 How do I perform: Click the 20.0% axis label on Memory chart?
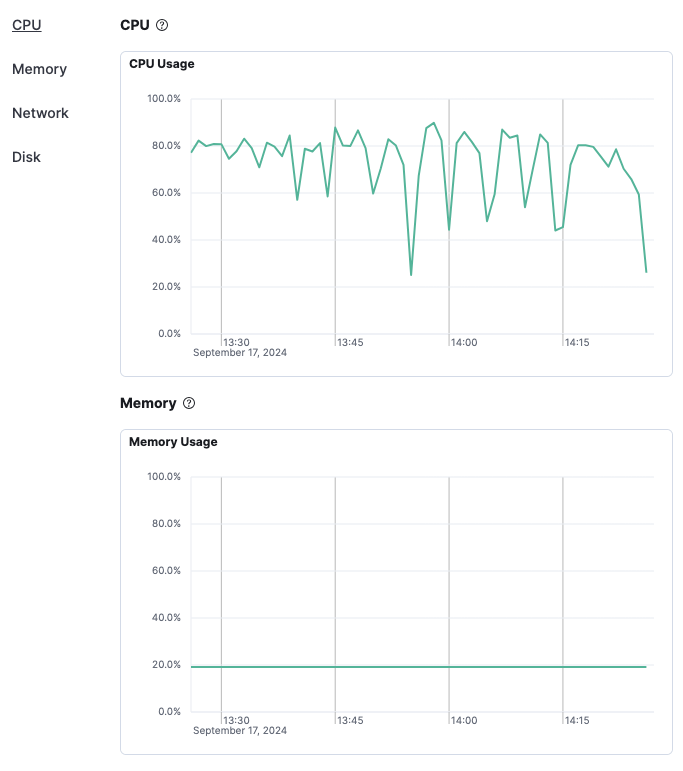click(x=164, y=665)
